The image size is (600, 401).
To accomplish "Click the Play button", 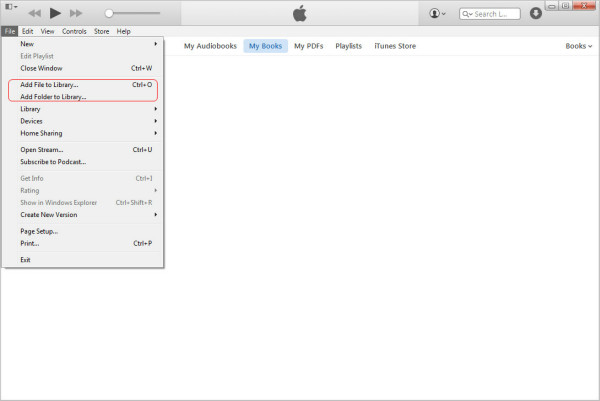I will (x=55, y=13).
